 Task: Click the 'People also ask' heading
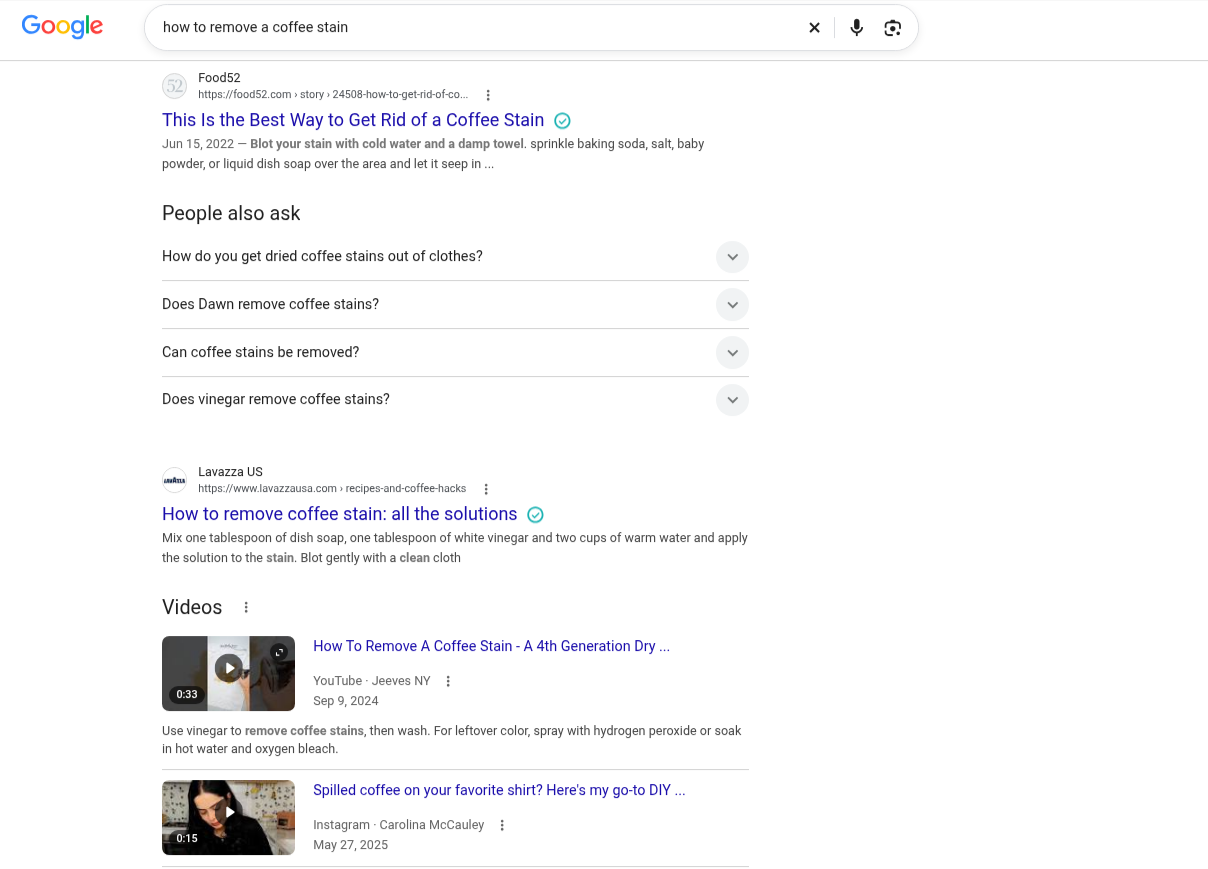tap(231, 213)
